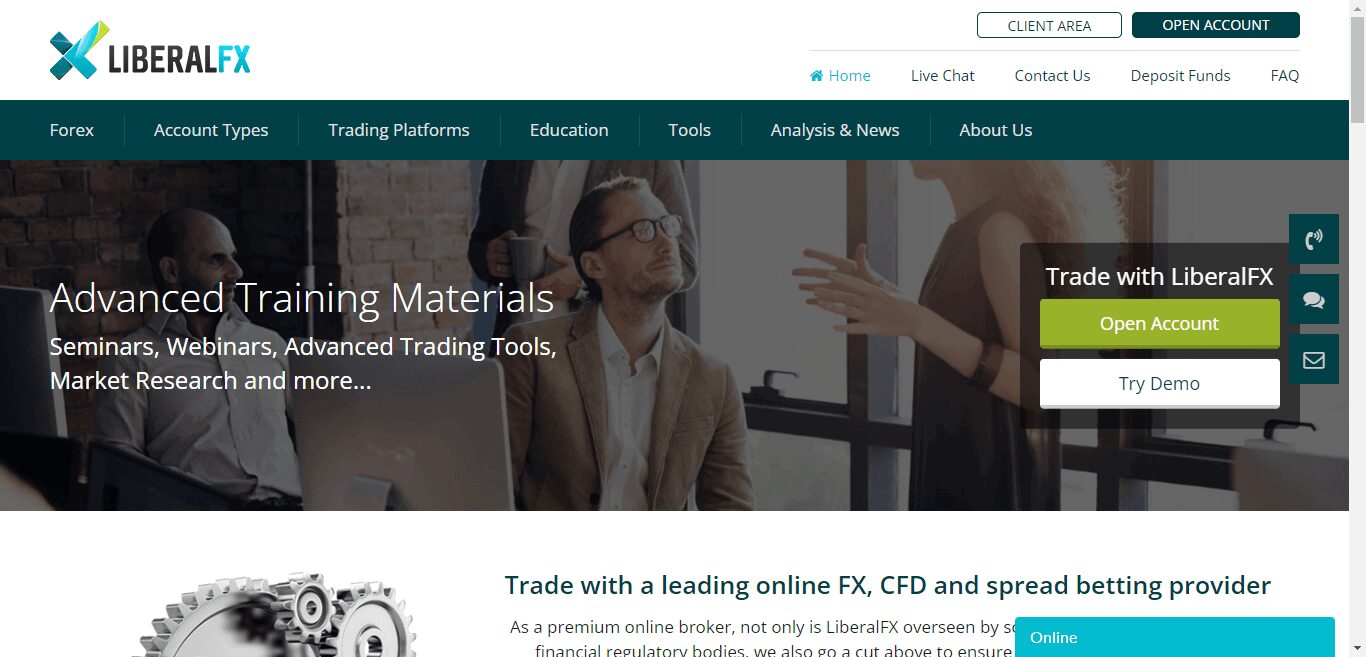The height and width of the screenshot is (657, 1366).
Task: Open the Forex menu
Action: (x=72, y=130)
